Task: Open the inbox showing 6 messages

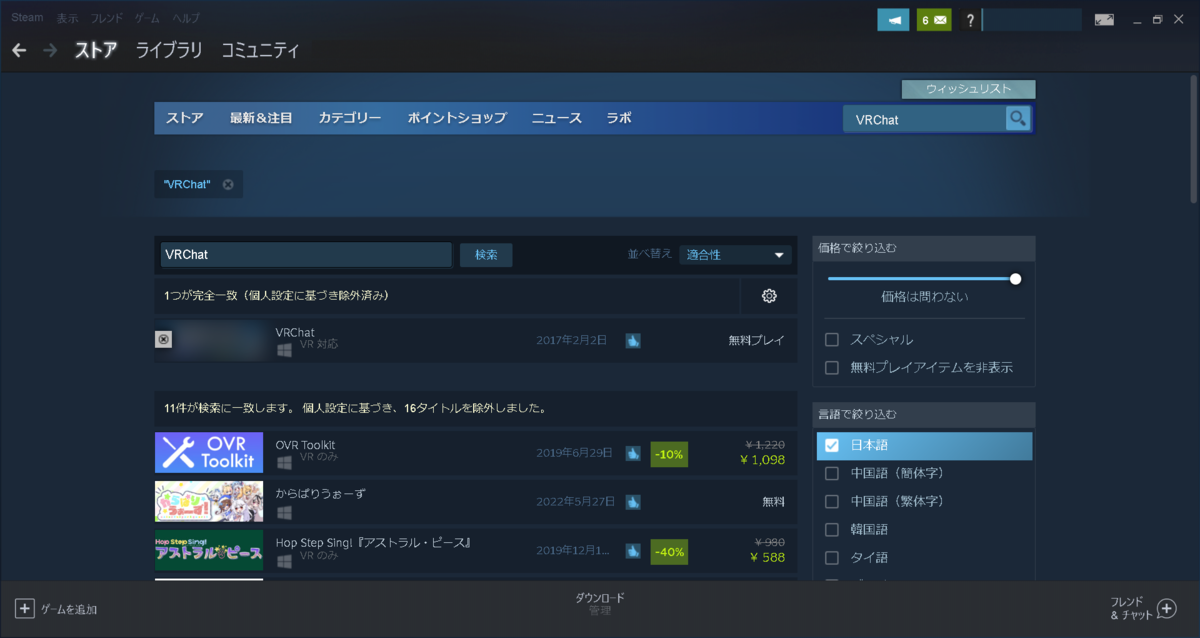Action: pyautogui.click(x=934, y=20)
